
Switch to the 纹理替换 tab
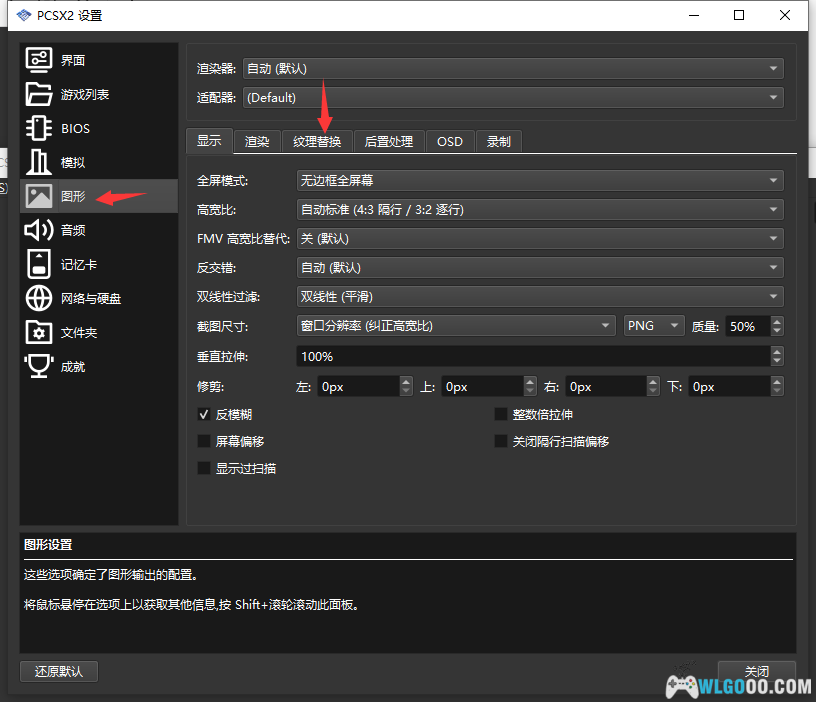tap(317, 141)
